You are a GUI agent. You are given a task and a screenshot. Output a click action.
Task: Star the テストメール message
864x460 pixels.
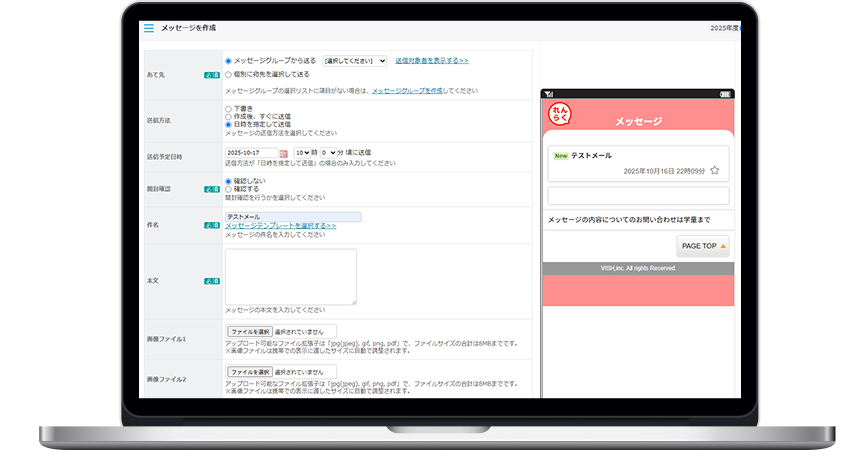point(715,170)
